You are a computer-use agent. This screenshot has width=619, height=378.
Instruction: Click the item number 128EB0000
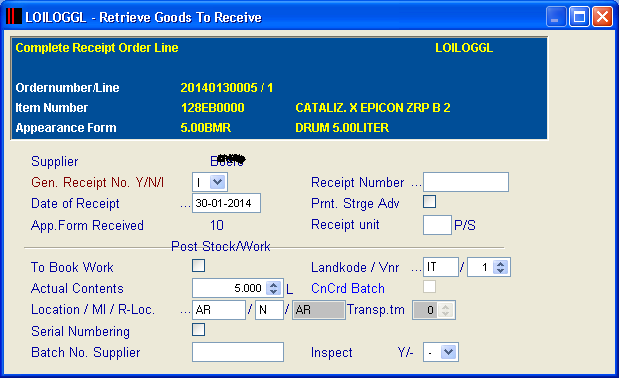pos(212,108)
